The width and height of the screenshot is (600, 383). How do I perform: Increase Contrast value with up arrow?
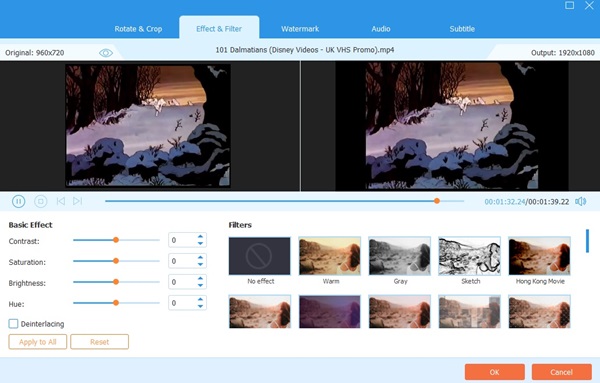pos(200,237)
